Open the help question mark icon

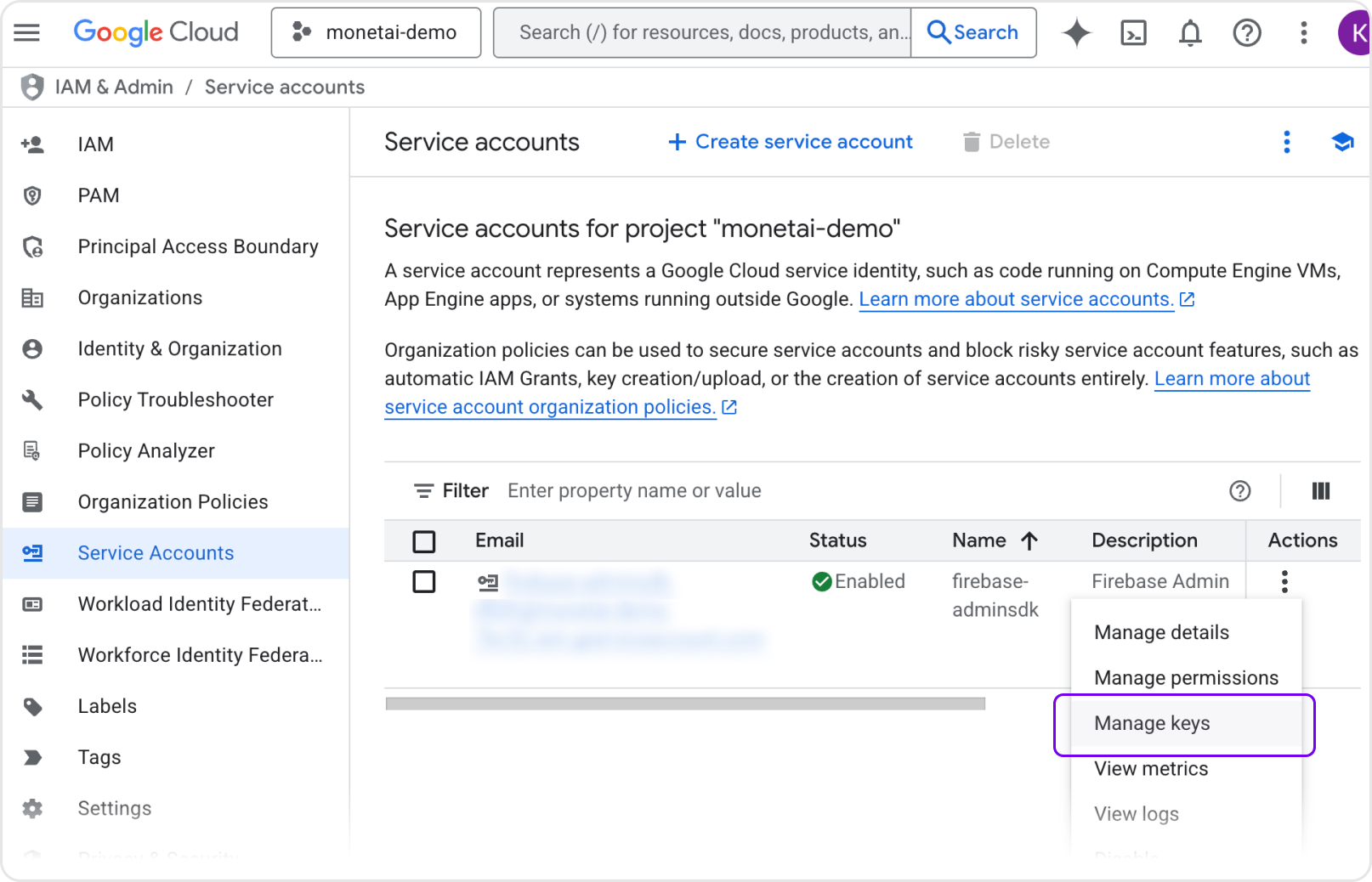pos(1247,33)
